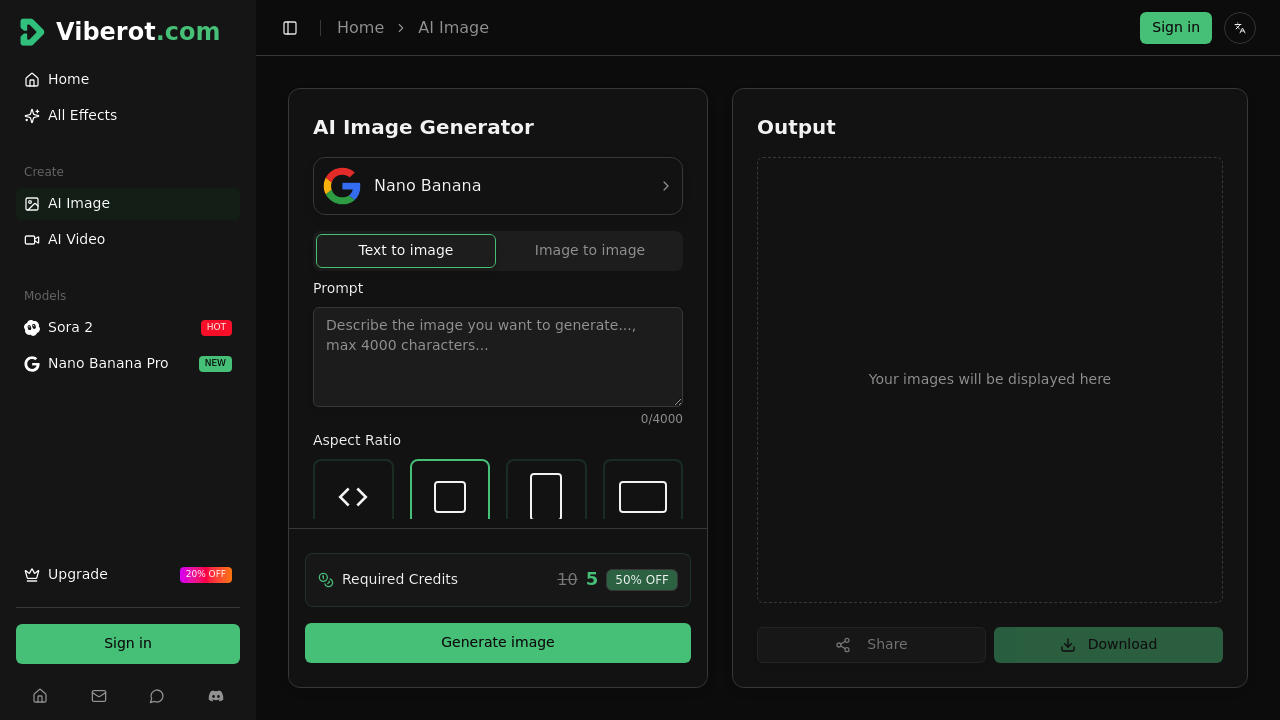Click the email contact icon in footer
1280x720 pixels.
(x=99, y=696)
